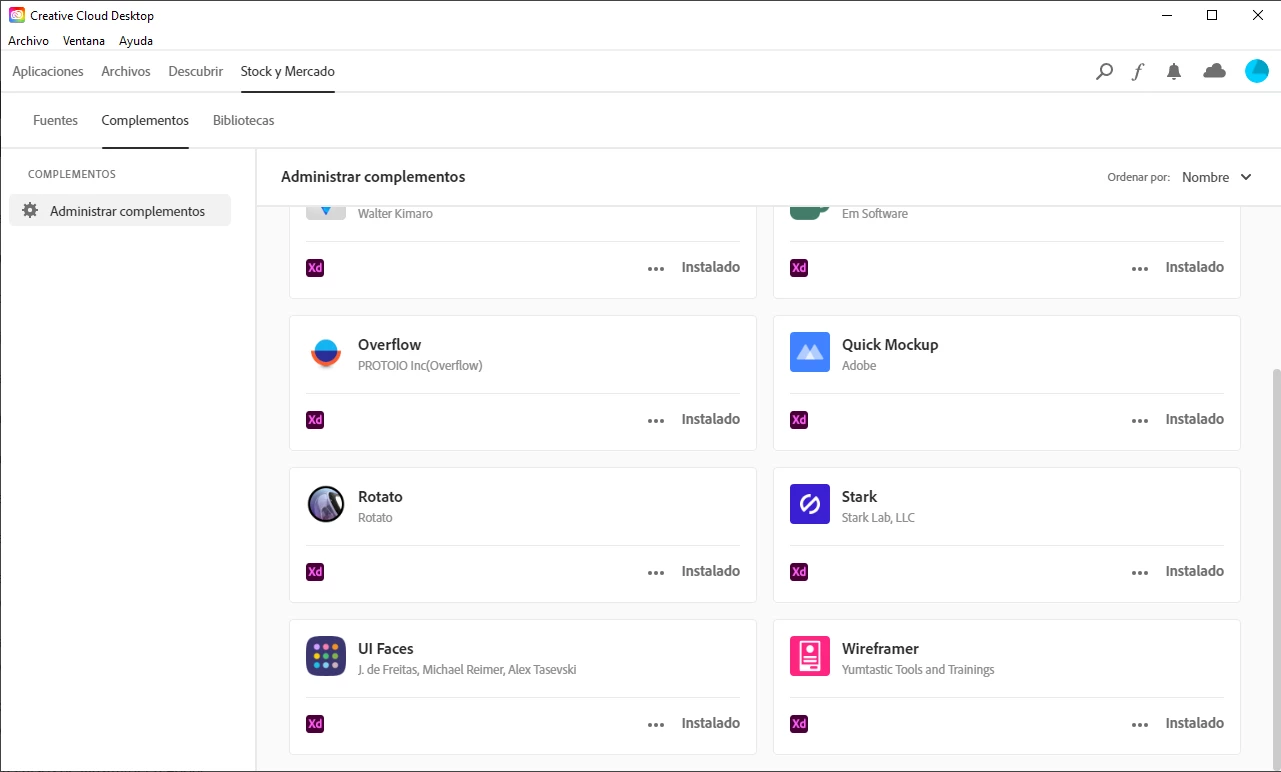The height and width of the screenshot is (772, 1281).
Task: Click the UI Faces plugin title
Action: click(386, 649)
